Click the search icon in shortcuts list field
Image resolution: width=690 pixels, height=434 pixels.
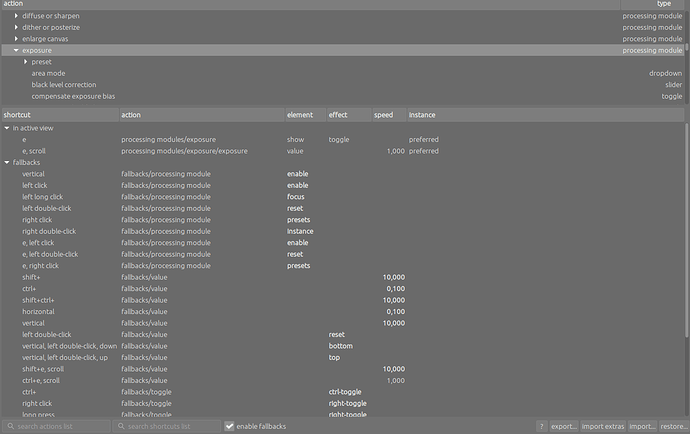point(121,426)
